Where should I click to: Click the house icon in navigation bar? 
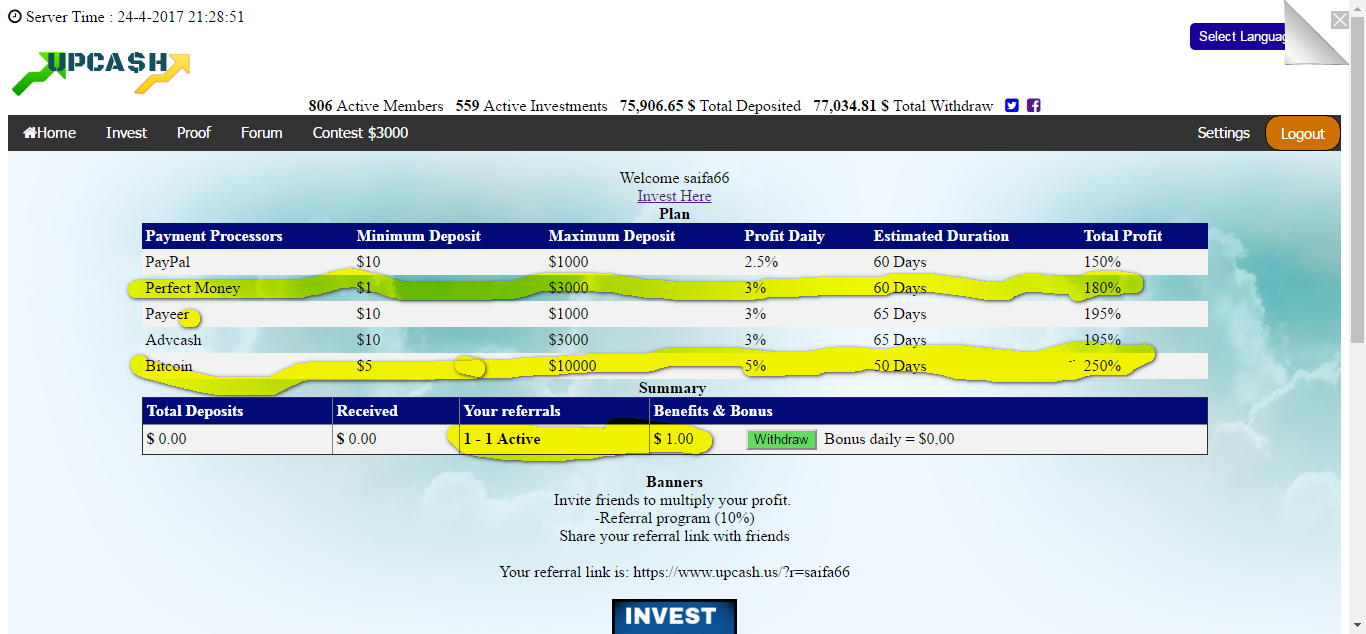pyautogui.click(x=30, y=133)
